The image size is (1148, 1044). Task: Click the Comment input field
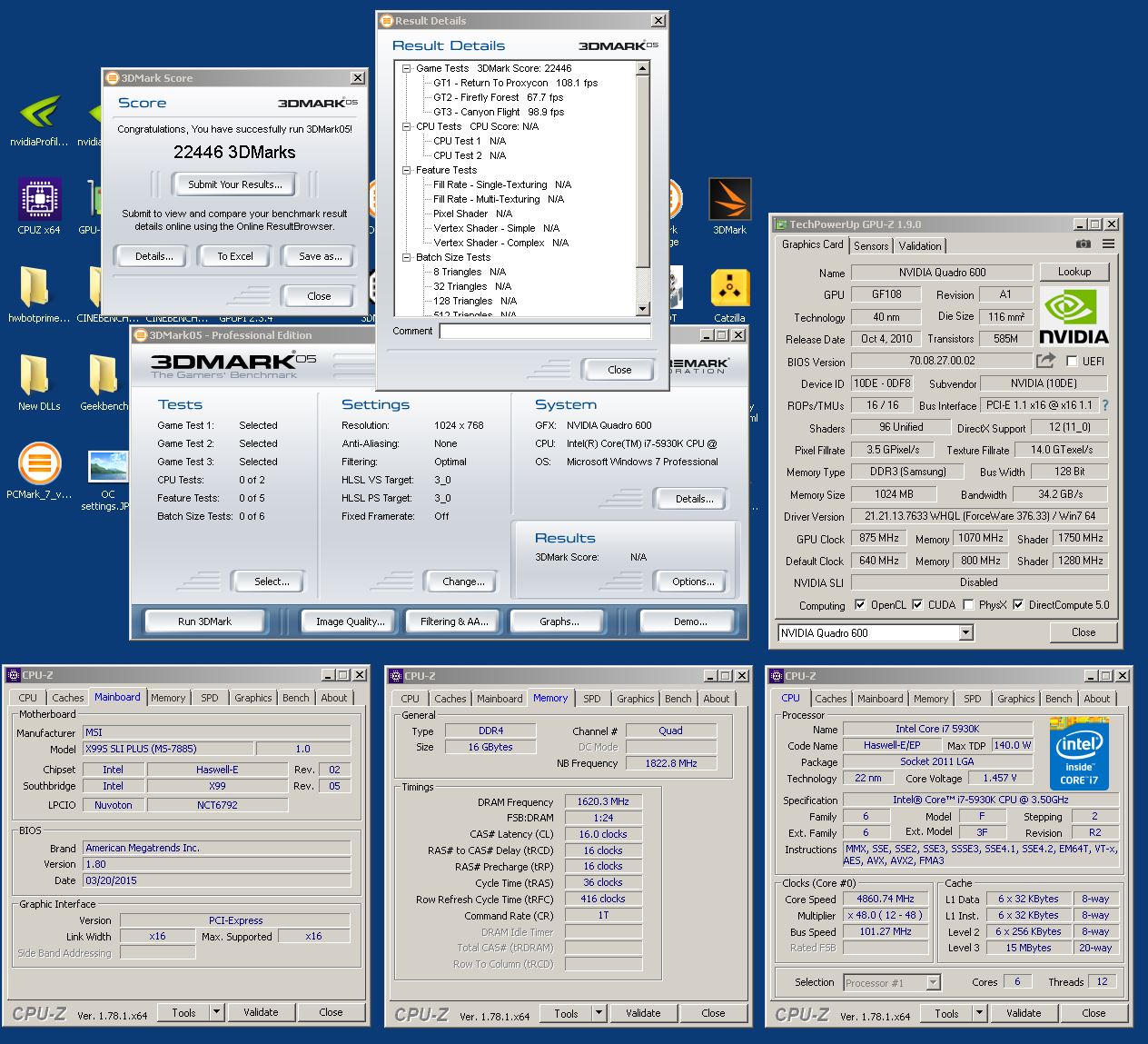[545, 332]
